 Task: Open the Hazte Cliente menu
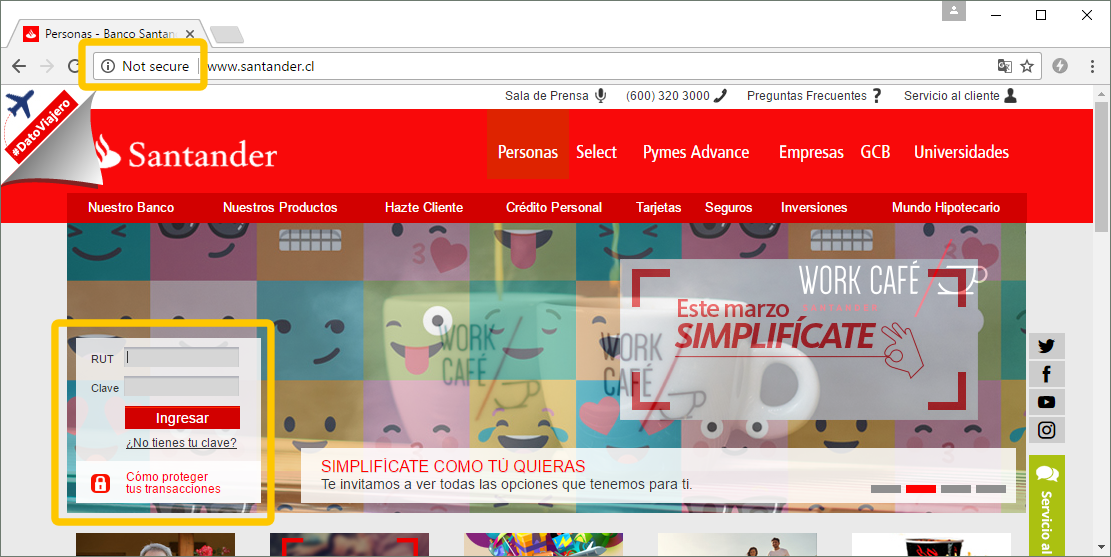click(424, 208)
